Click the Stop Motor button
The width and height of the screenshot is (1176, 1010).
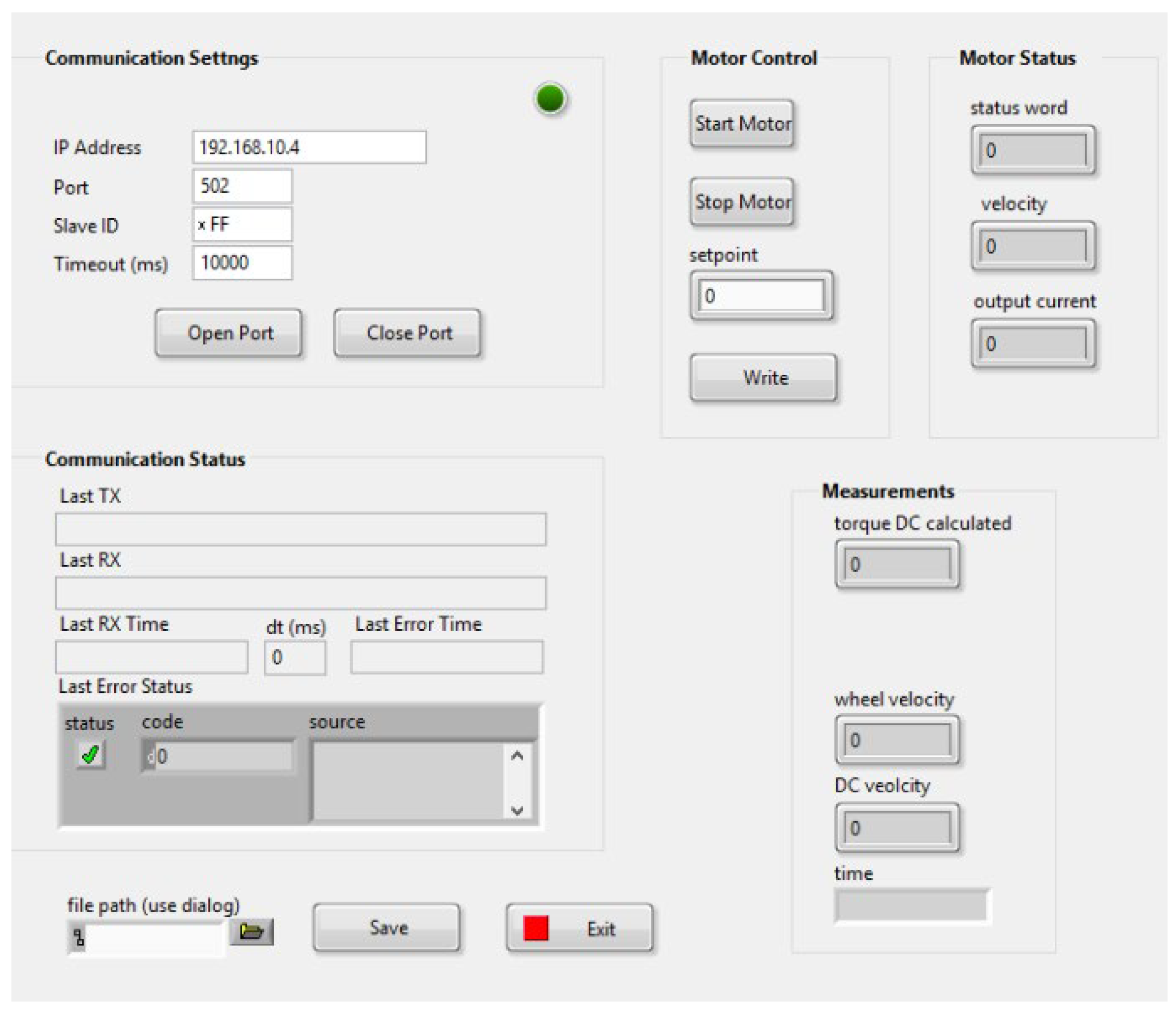coord(741,202)
